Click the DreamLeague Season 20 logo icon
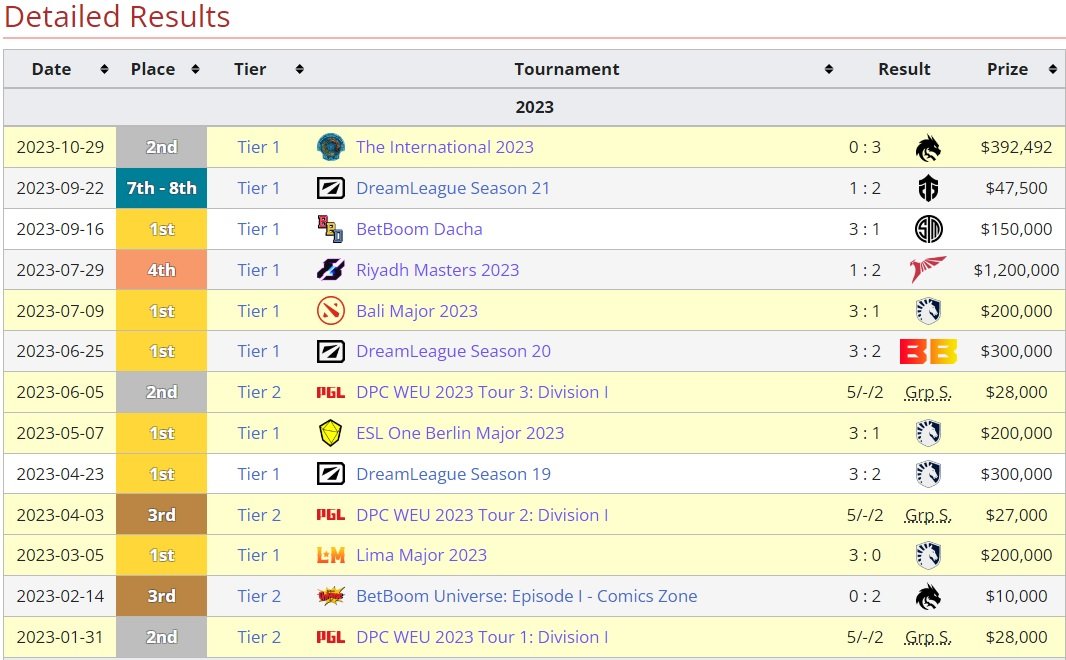Image resolution: width=1066 pixels, height=660 pixels. [331, 351]
